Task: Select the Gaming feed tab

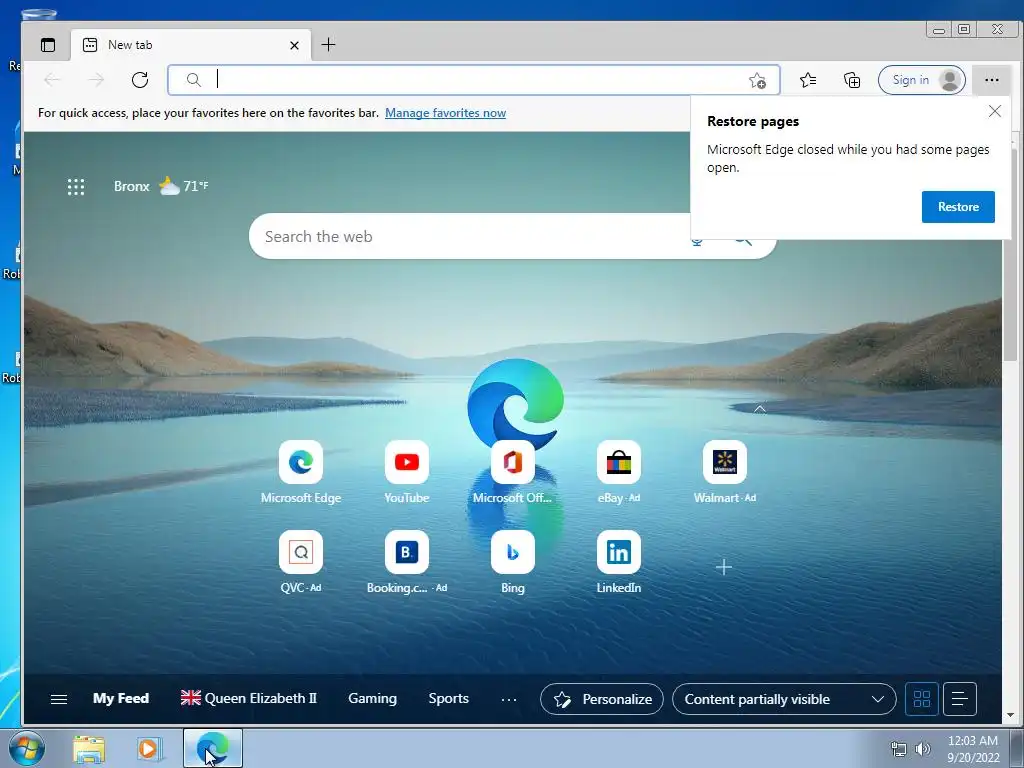Action: [x=372, y=698]
